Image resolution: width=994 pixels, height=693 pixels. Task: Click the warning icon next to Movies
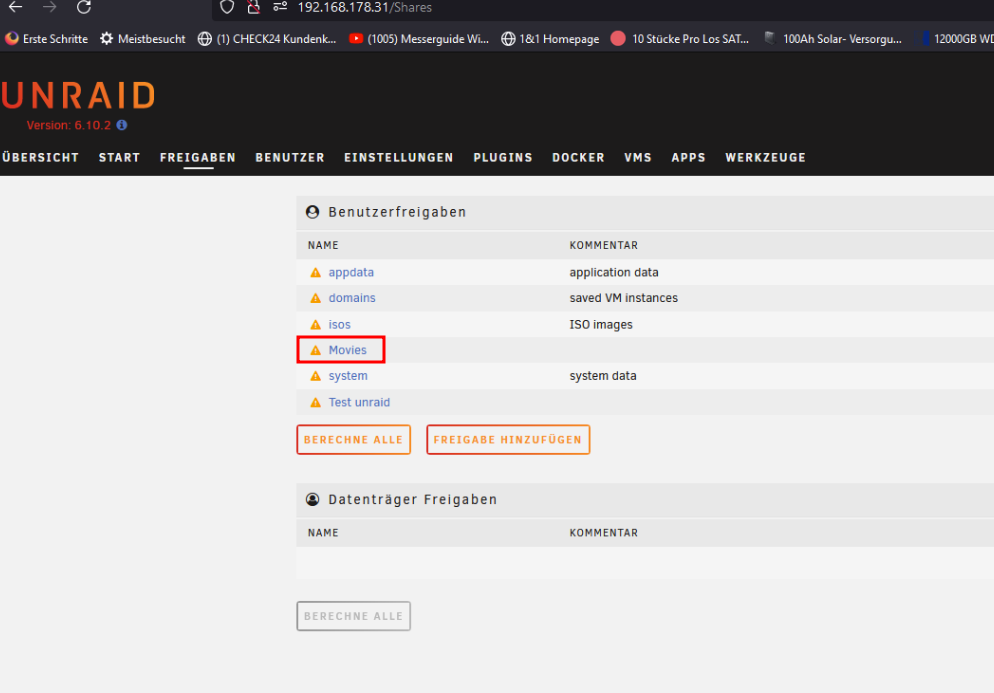point(315,350)
